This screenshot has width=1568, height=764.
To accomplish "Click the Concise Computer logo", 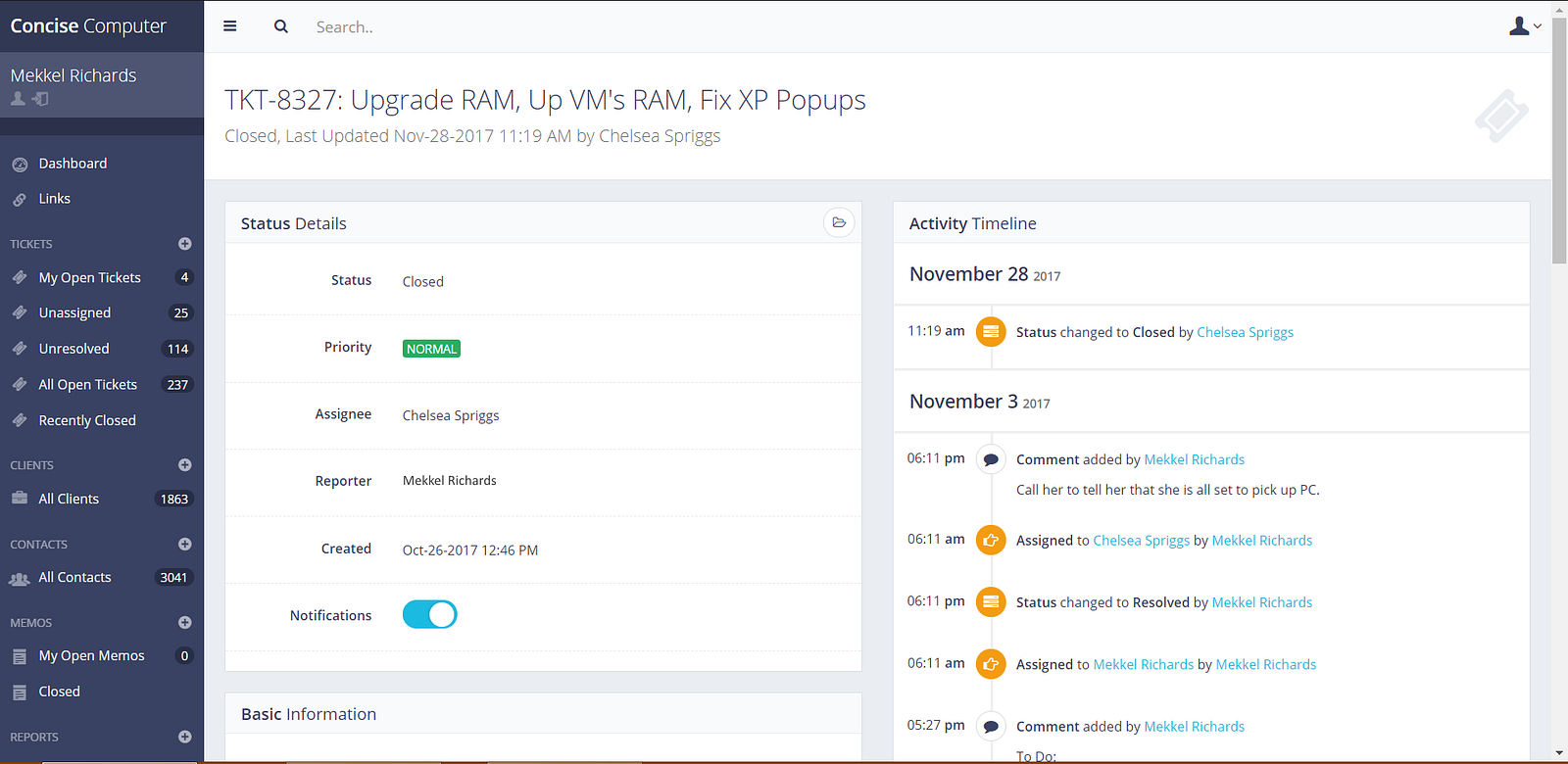I will coord(88,26).
